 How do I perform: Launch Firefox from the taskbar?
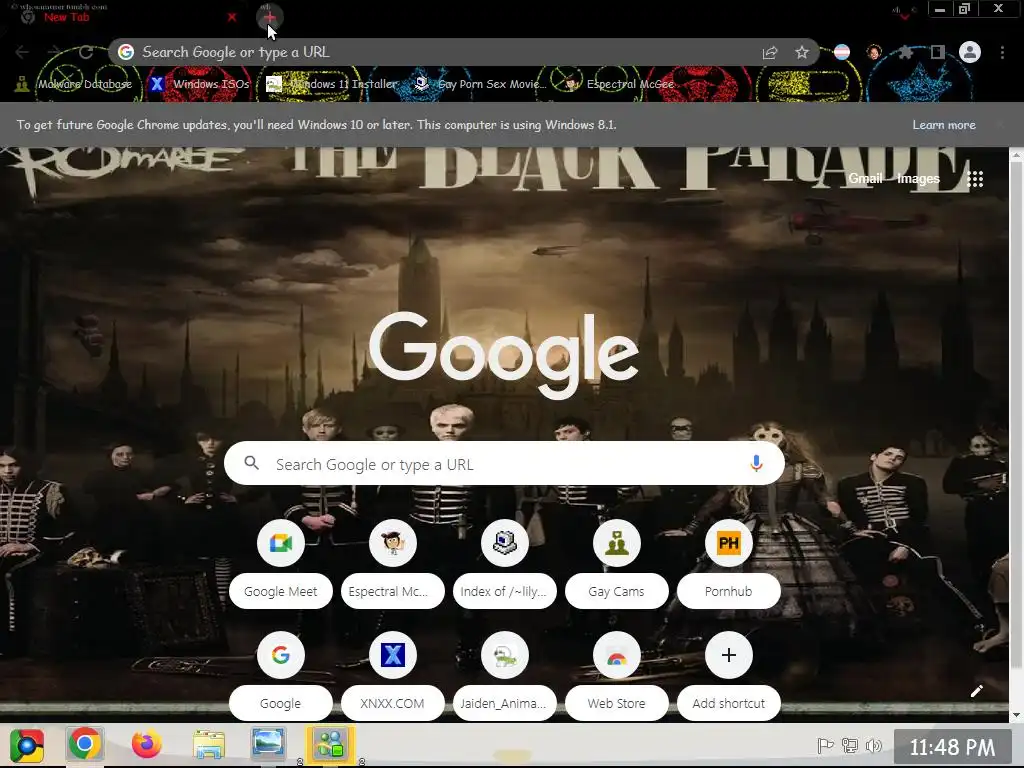click(x=146, y=744)
